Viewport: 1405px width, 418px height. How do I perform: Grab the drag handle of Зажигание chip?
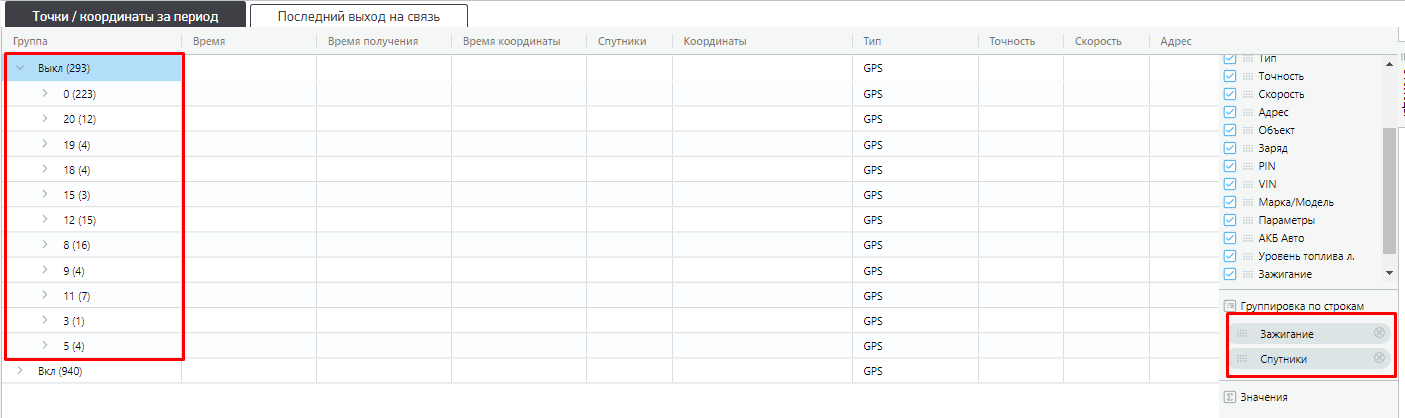[x=1242, y=333]
